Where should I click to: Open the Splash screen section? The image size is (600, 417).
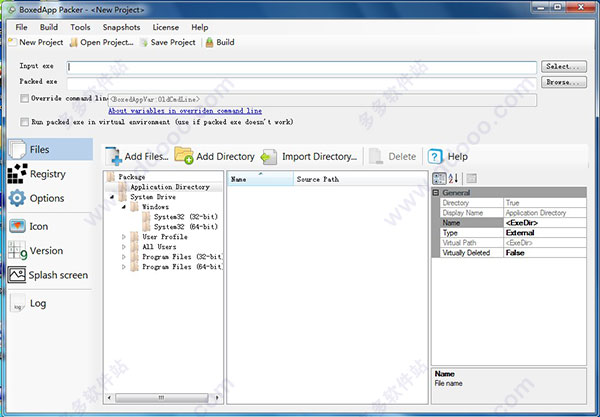(x=50, y=275)
